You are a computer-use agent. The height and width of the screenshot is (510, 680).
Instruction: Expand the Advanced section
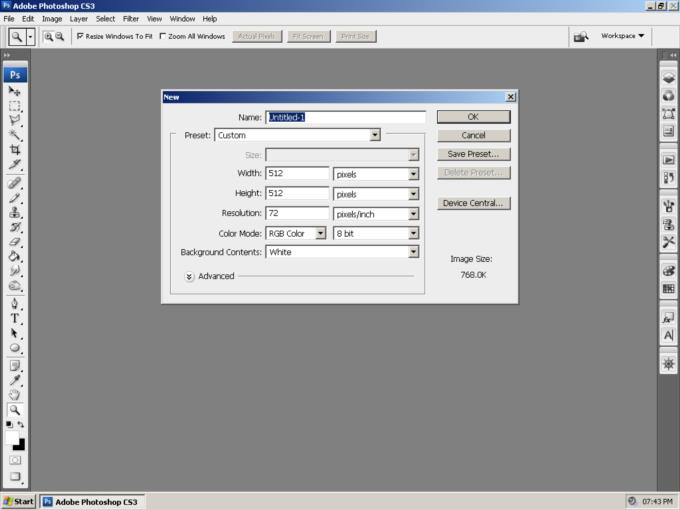tap(189, 276)
